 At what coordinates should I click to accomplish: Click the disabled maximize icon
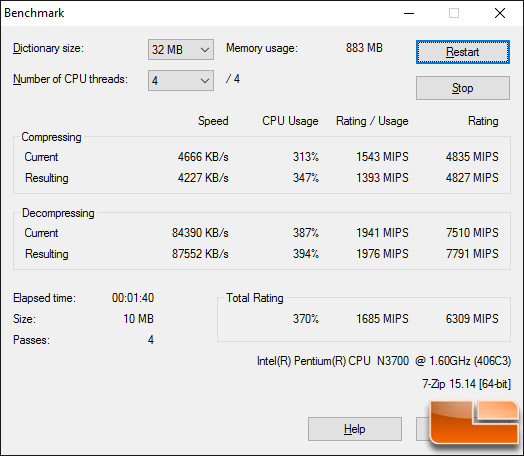454,13
